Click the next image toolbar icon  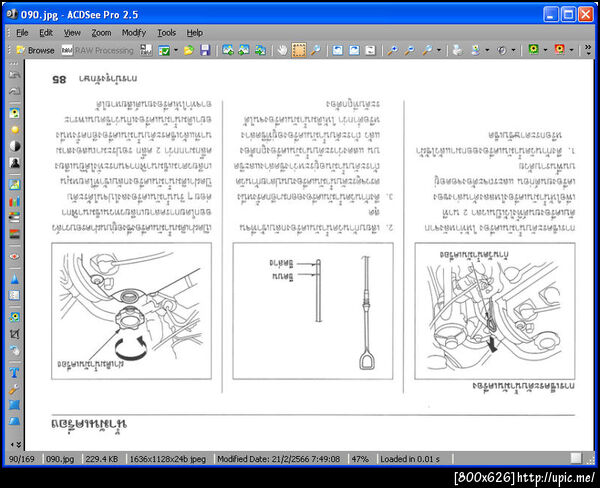[244, 50]
